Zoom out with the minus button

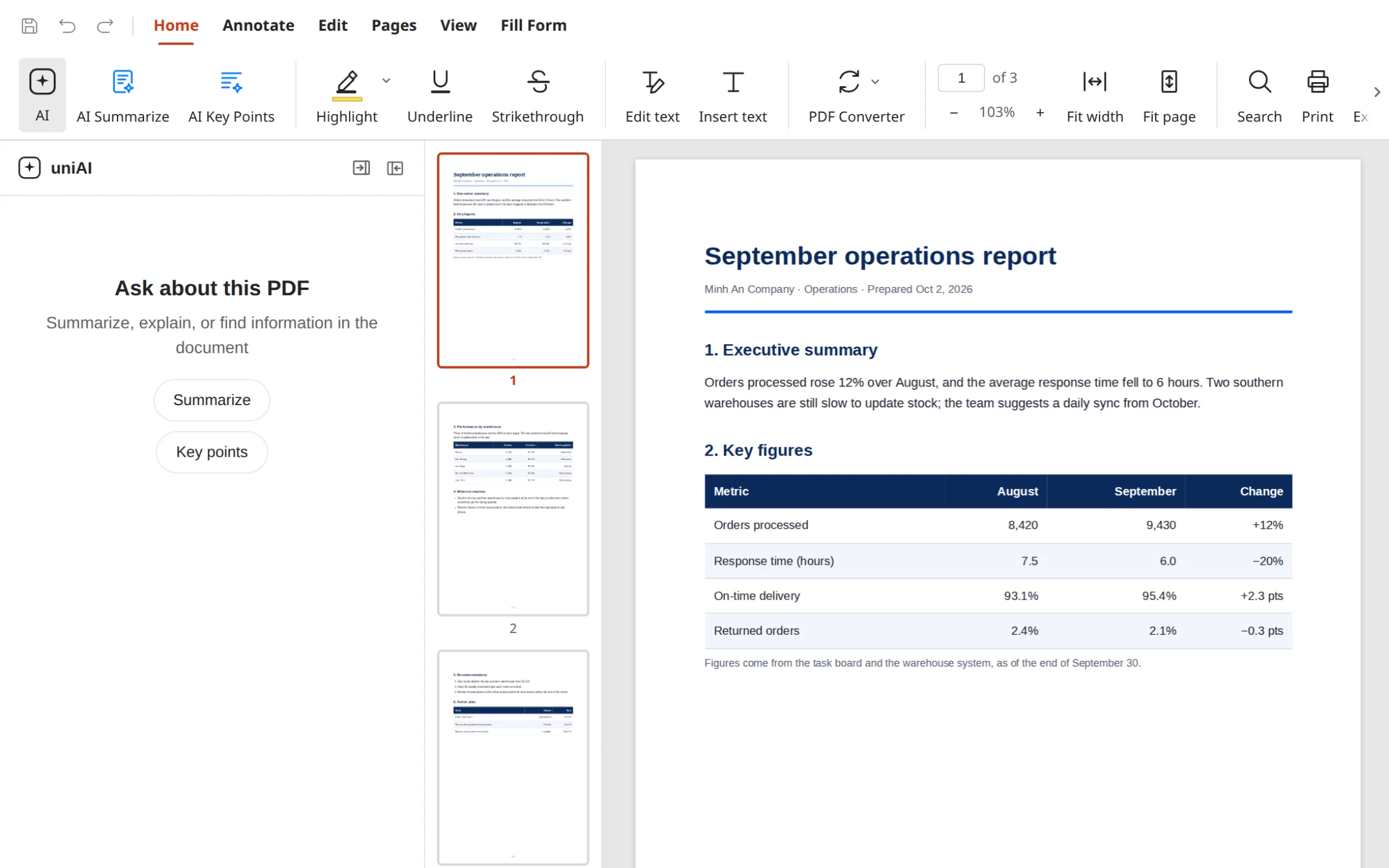[954, 112]
